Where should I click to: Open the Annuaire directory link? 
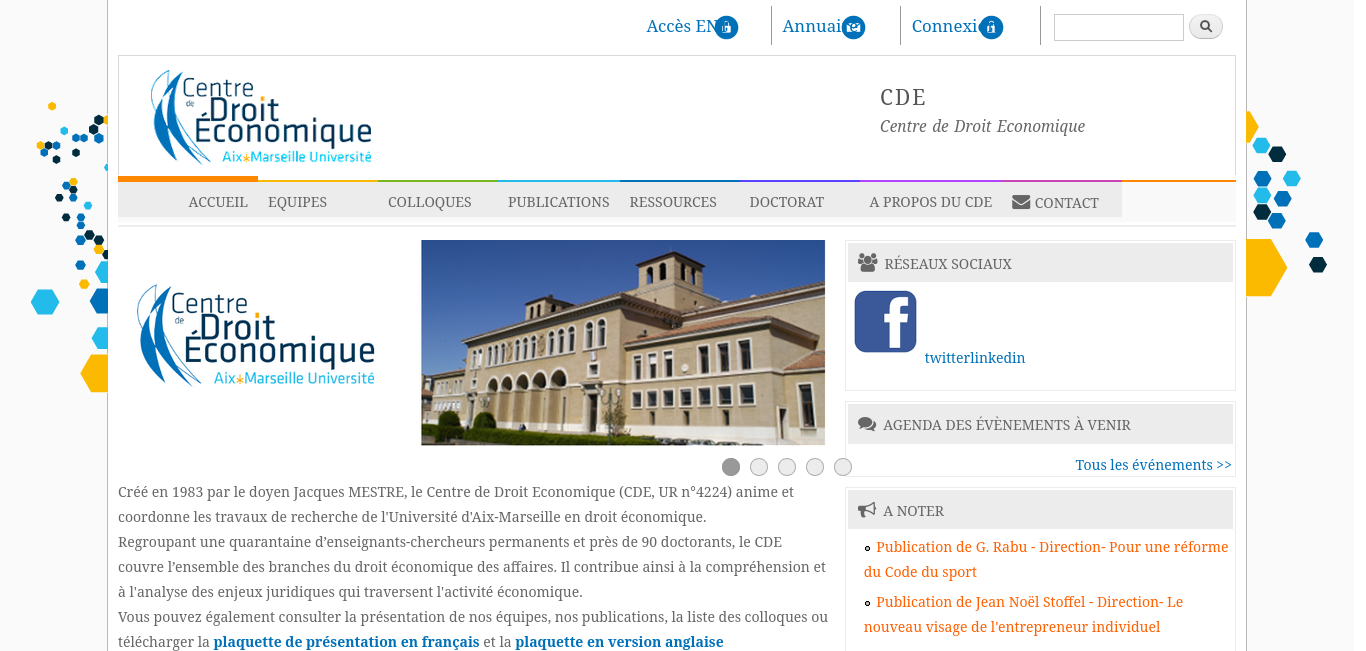coord(824,26)
